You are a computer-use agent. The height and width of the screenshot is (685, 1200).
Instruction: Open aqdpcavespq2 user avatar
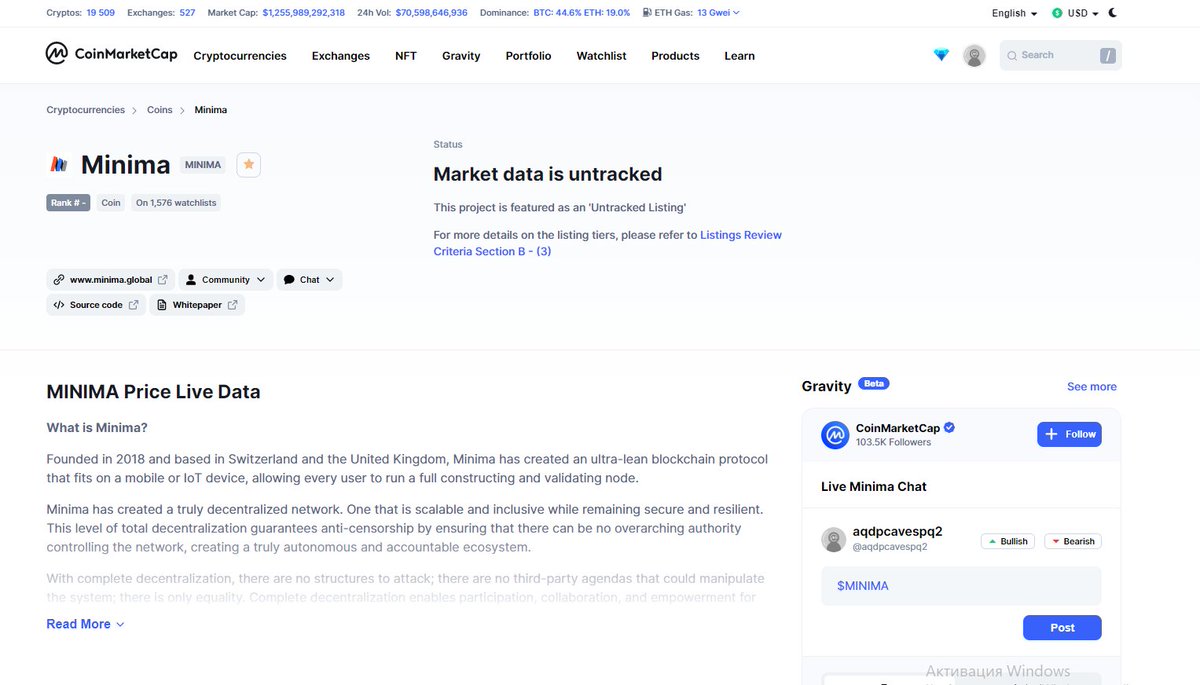click(x=834, y=540)
